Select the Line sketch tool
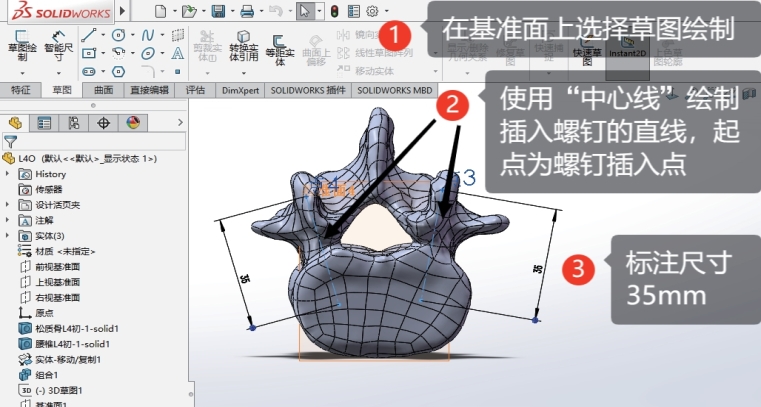The height and width of the screenshot is (407, 761). 89,35
